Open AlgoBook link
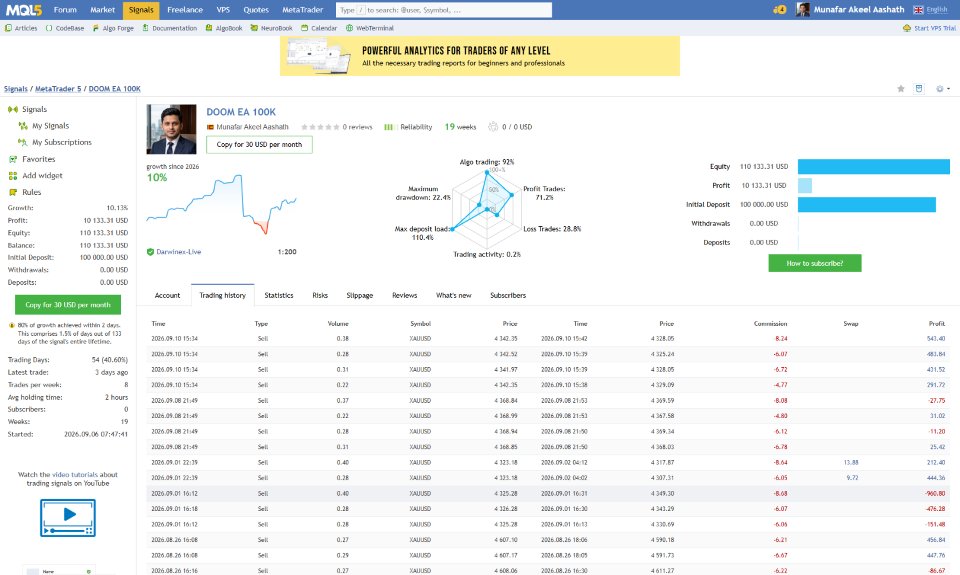This screenshot has height=575, width=960. (224, 28)
